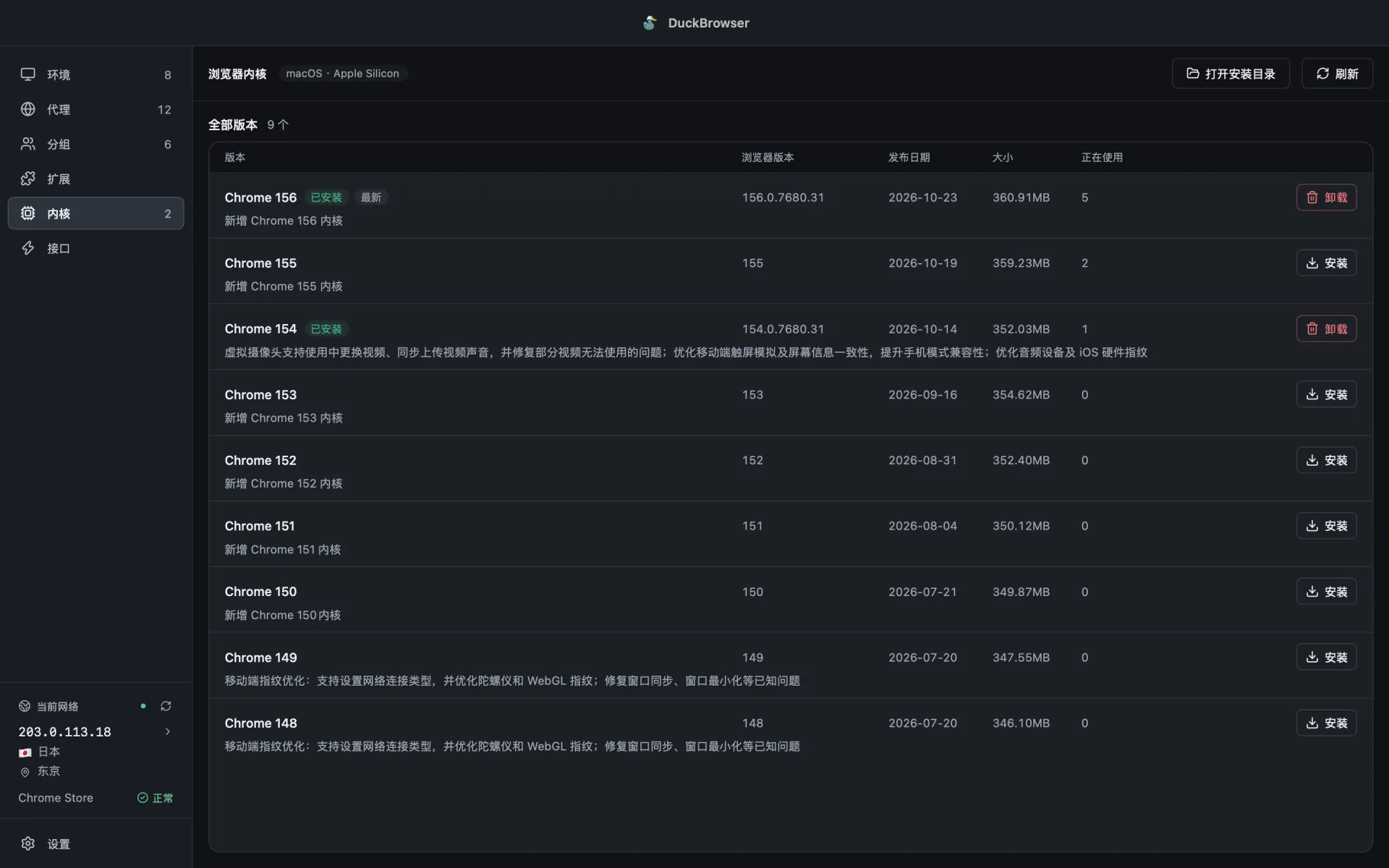Screen dimensions: 1389x868
Task: Click 安装 label for Chrome 151
Action: click(1336, 526)
